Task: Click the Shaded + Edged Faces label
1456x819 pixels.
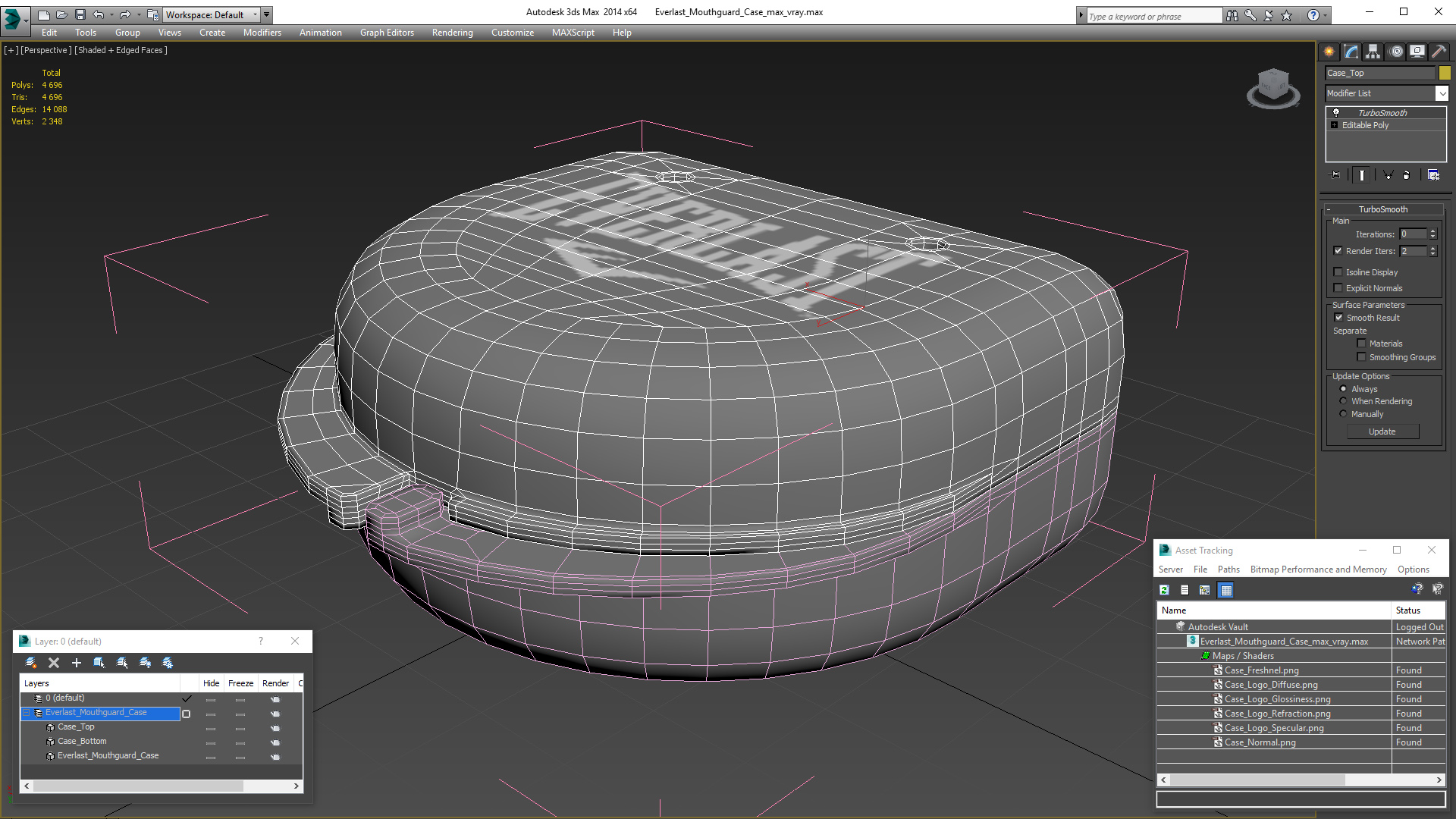Action: pyautogui.click(x=121, y=50)
